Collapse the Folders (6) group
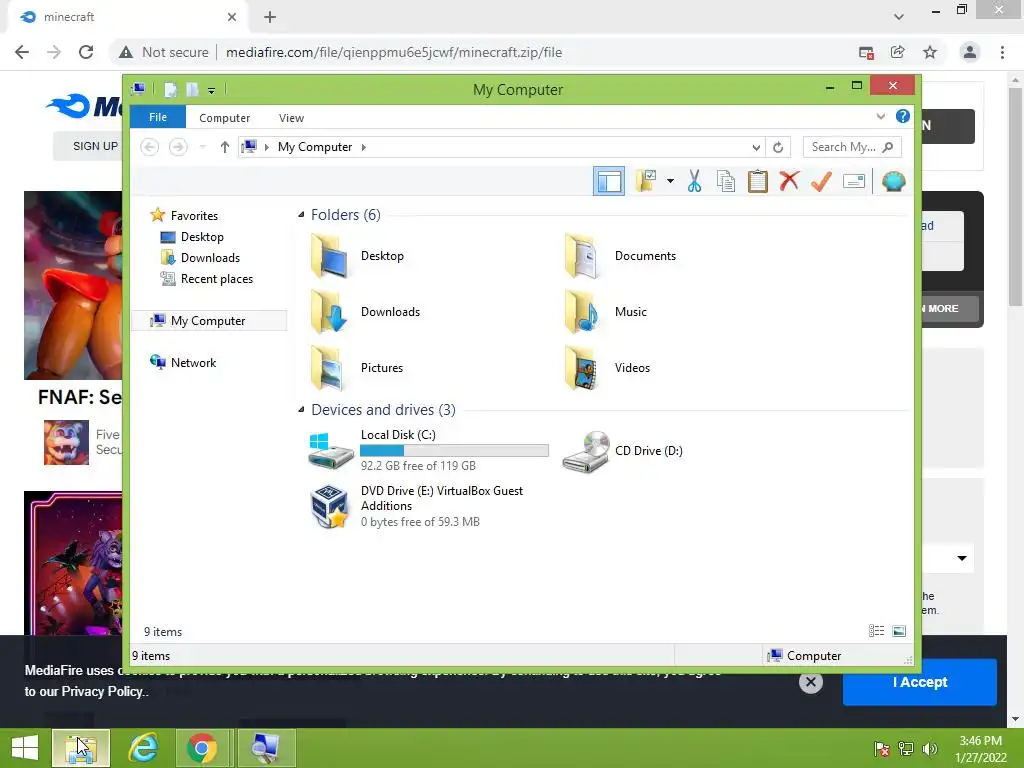Viewport: 1024px width, 768px height. tap(301, 215)
